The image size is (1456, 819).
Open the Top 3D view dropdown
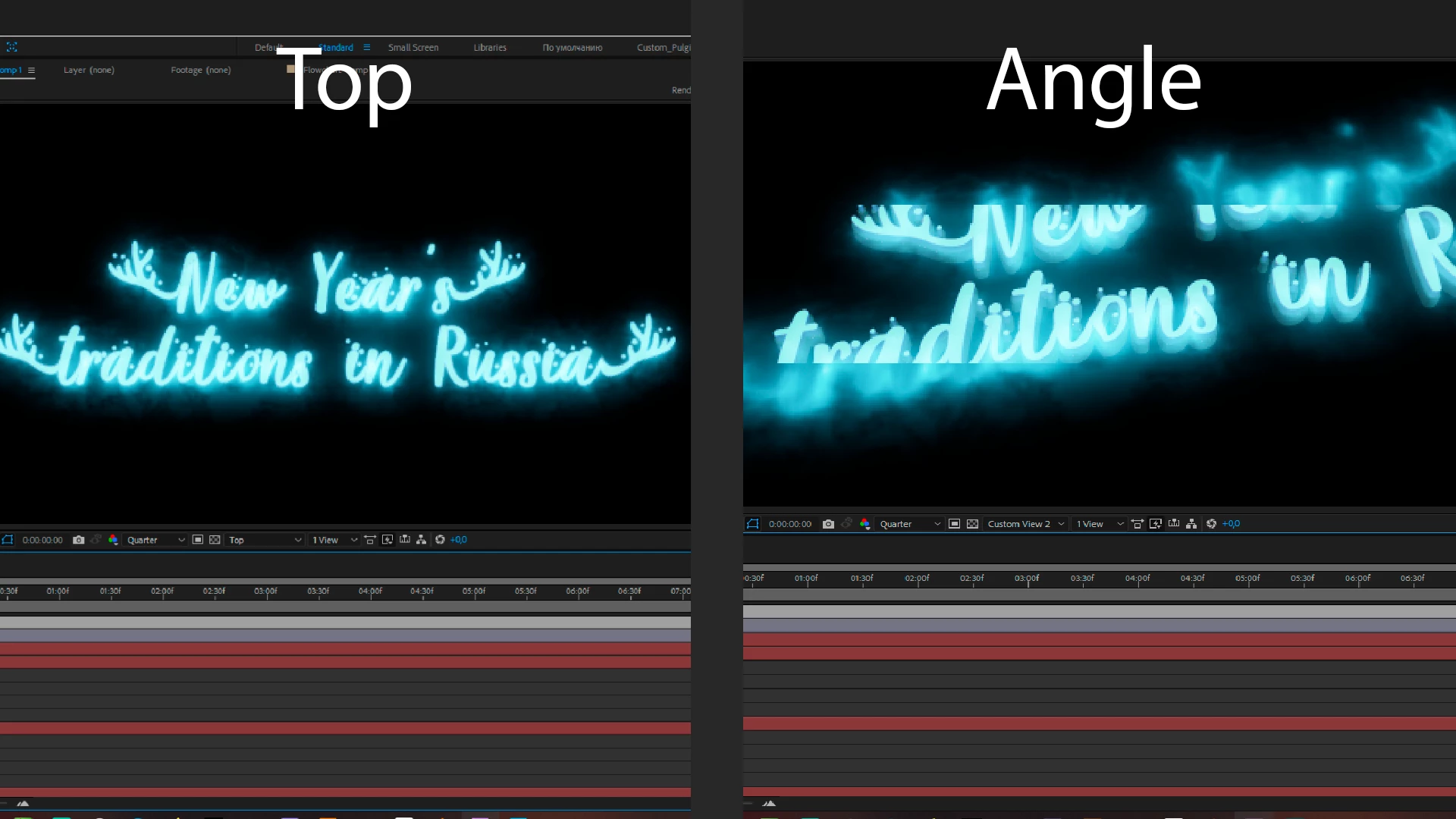pyautogui.click(x=265, y=540)
